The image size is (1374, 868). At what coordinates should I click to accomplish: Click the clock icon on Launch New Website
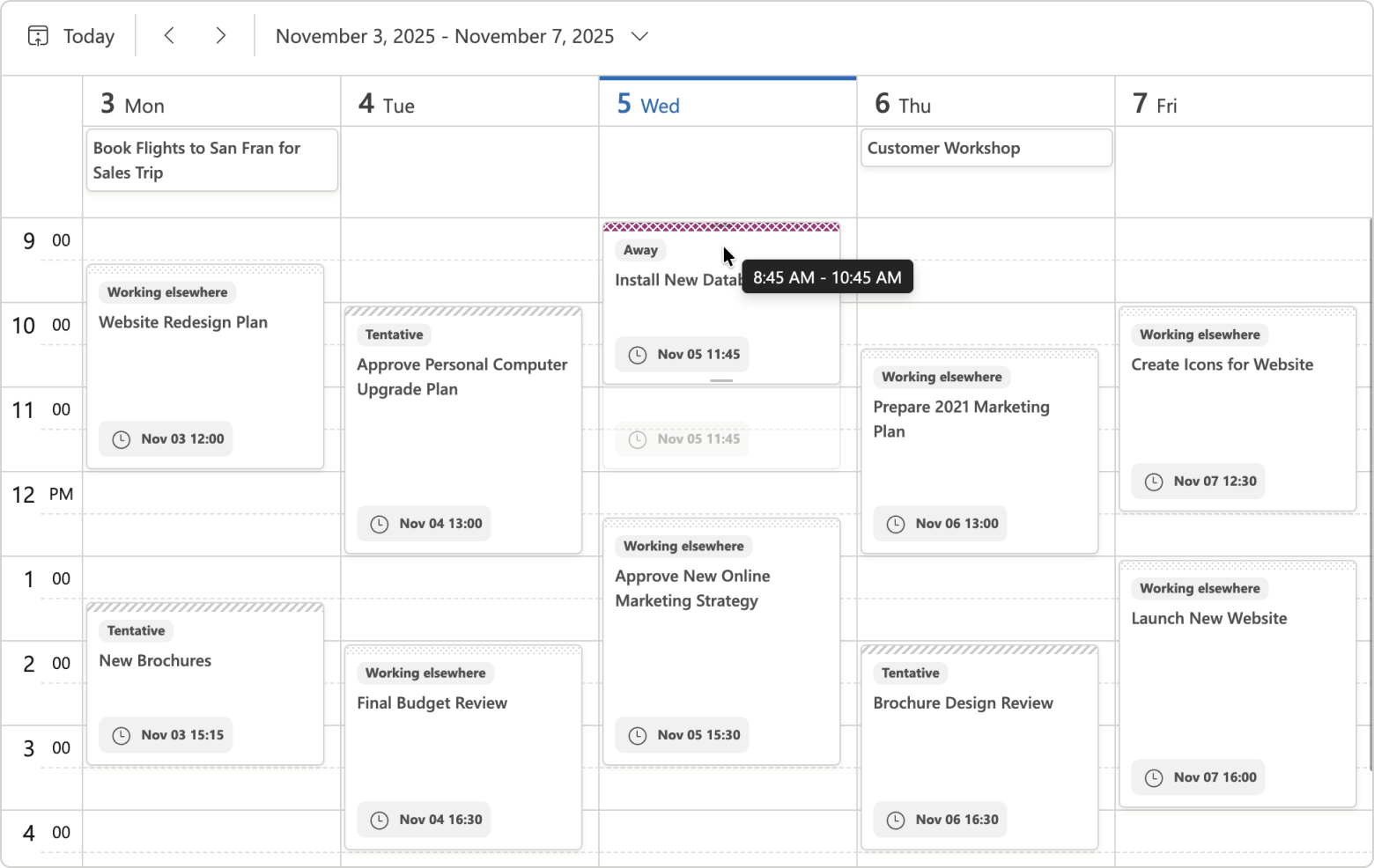tap(1155, 777)
